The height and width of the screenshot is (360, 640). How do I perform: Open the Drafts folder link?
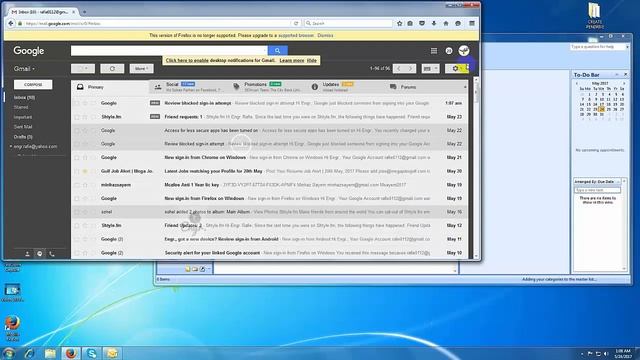click(23, 137)
